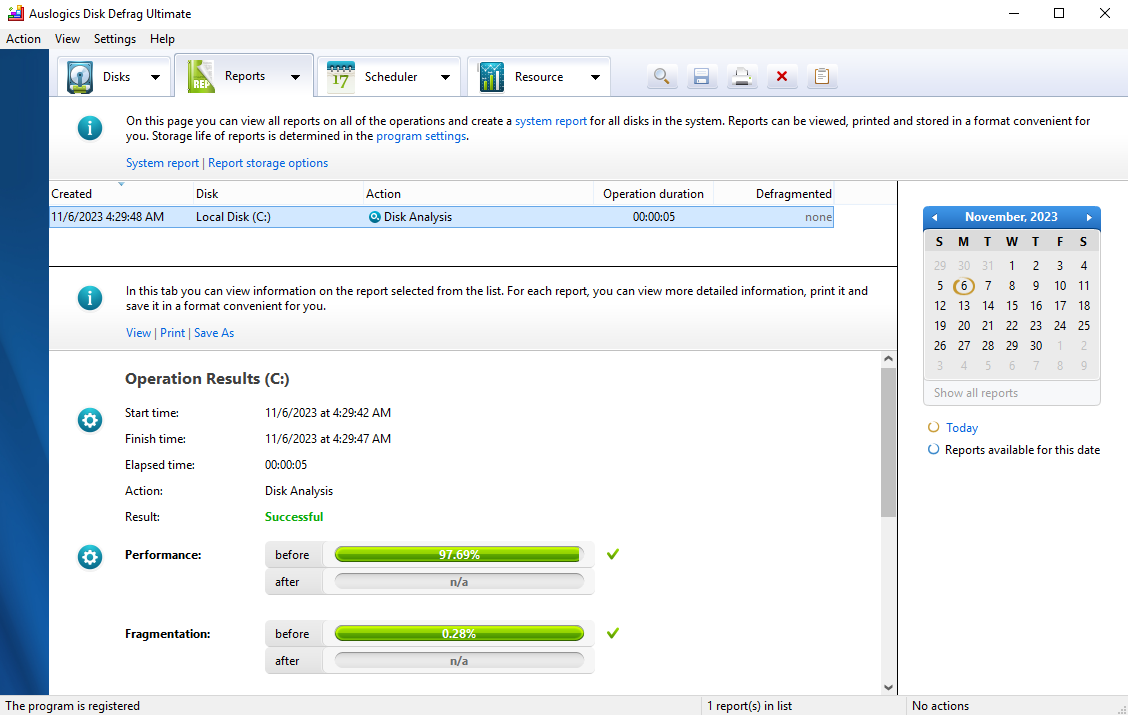
Task: Go to next month in calendar
Action: point(1089,217)
